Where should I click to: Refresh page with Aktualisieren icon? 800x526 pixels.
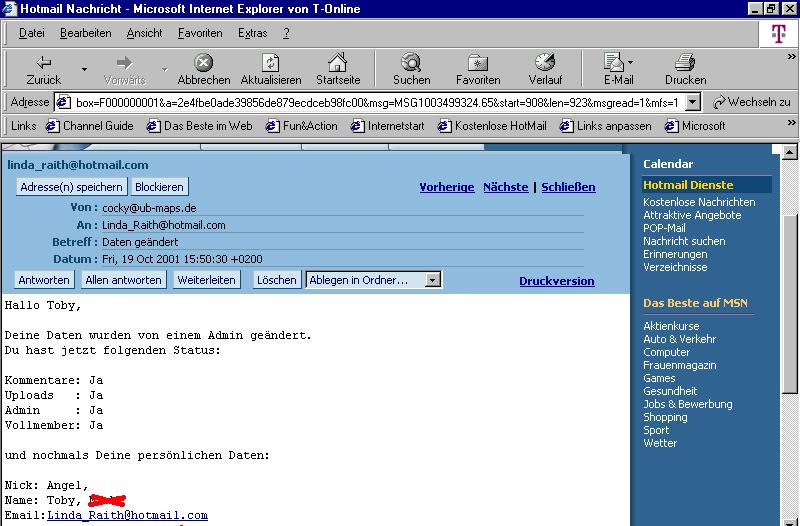coord(270,63)
